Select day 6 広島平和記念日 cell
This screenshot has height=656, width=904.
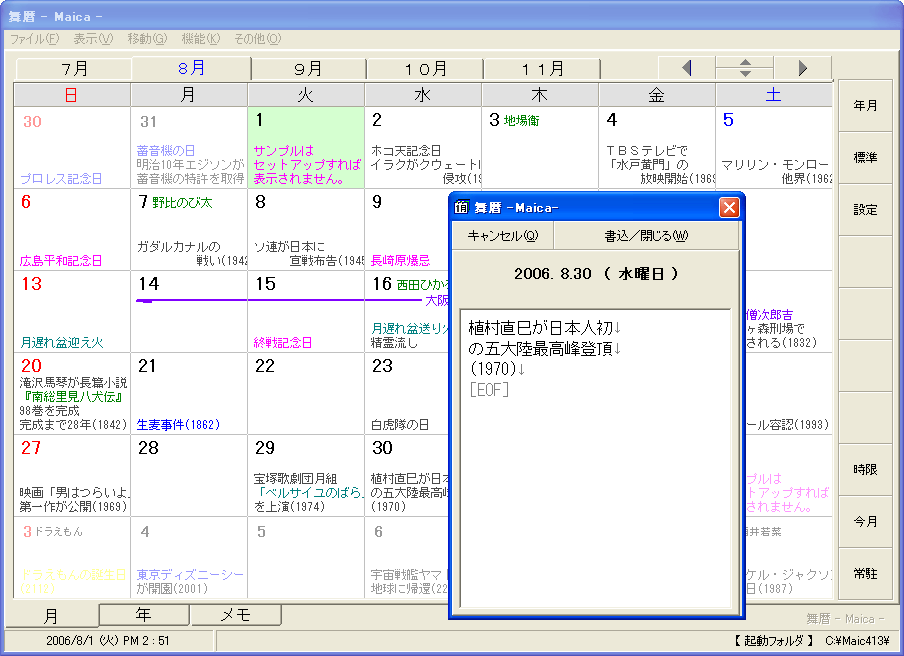coord(72,229)
